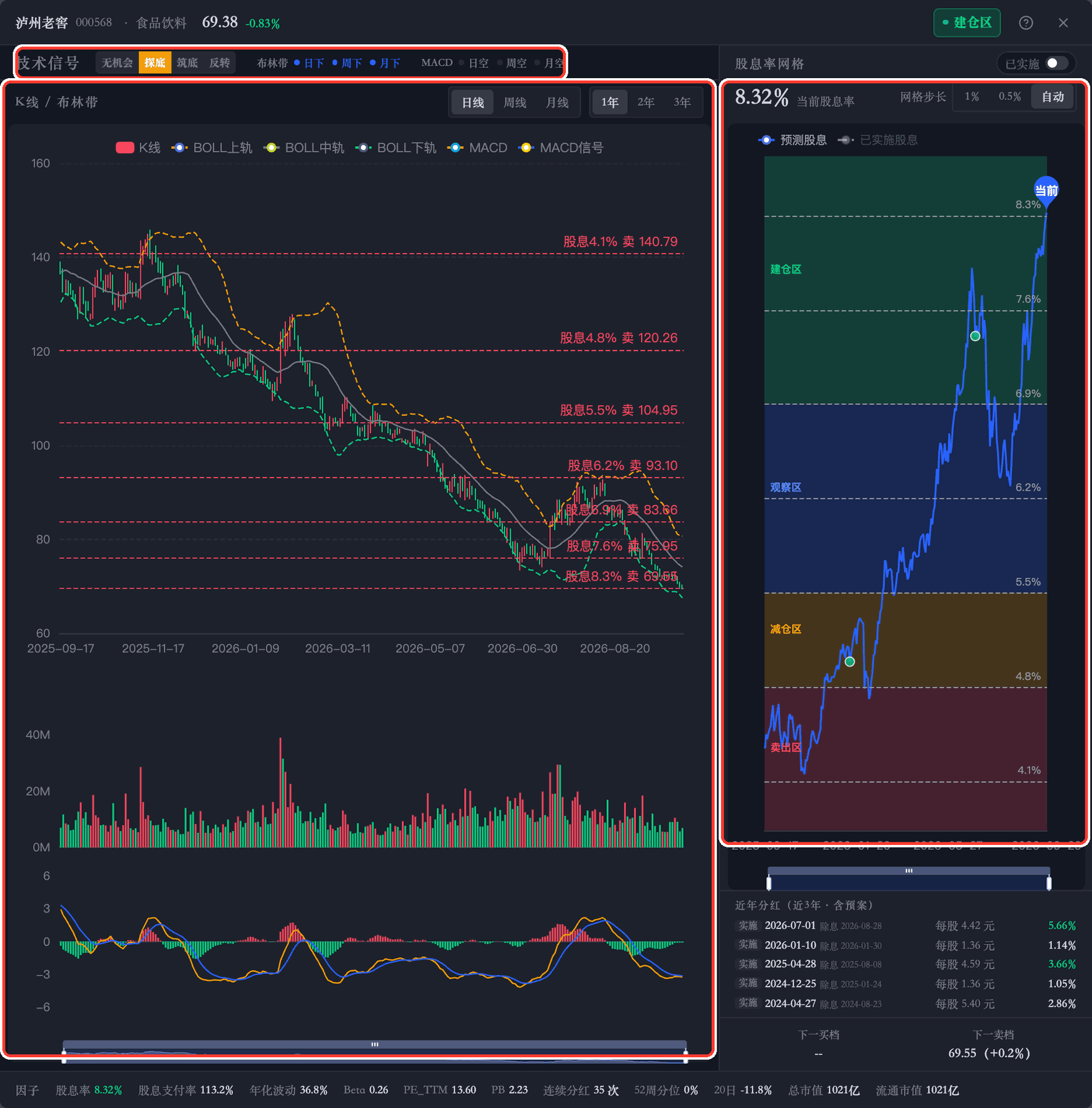
Task: Click the 2026-07-01 dividend row
Action: click(x=906, y=926)
